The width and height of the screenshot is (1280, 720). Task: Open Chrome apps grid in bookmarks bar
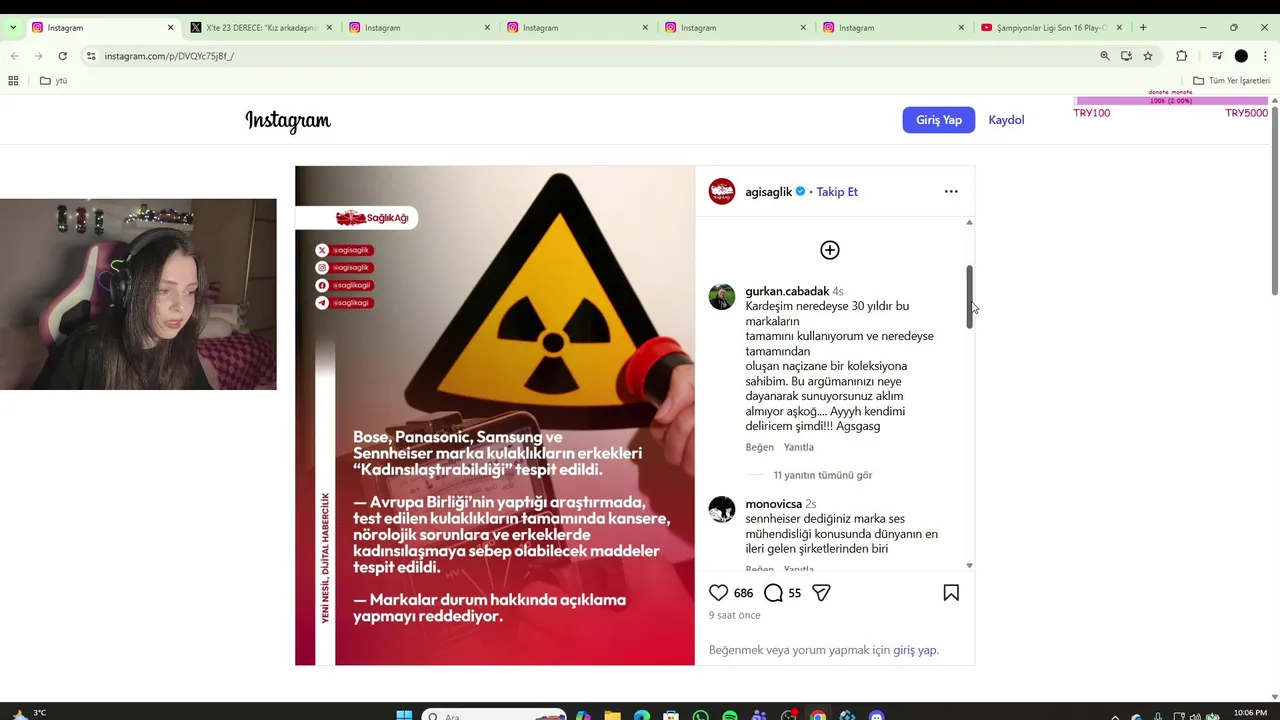click(13, 81)
